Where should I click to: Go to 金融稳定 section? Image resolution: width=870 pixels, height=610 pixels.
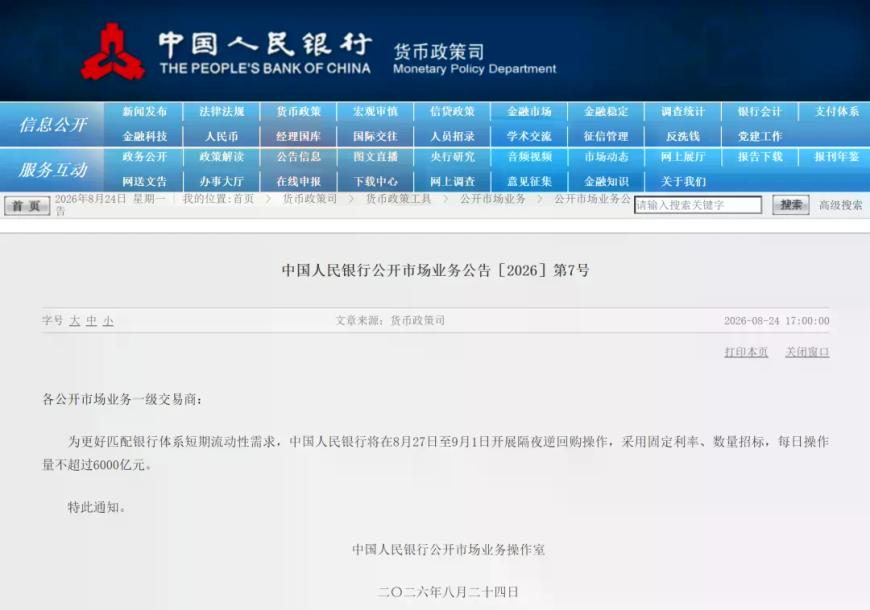[606, 112]
